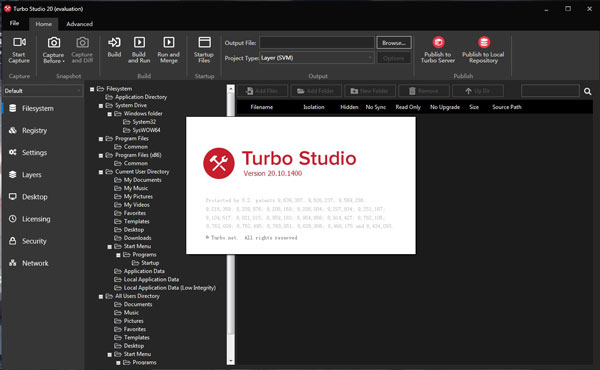Click the Add Files toolbar button
The image size is (600, 370).
point(262,91)
